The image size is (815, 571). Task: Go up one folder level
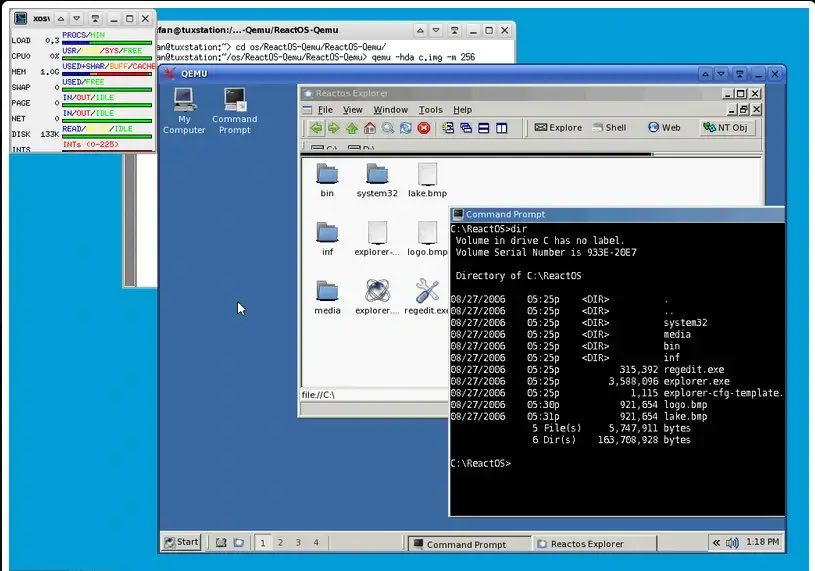(x=352, y=128)
